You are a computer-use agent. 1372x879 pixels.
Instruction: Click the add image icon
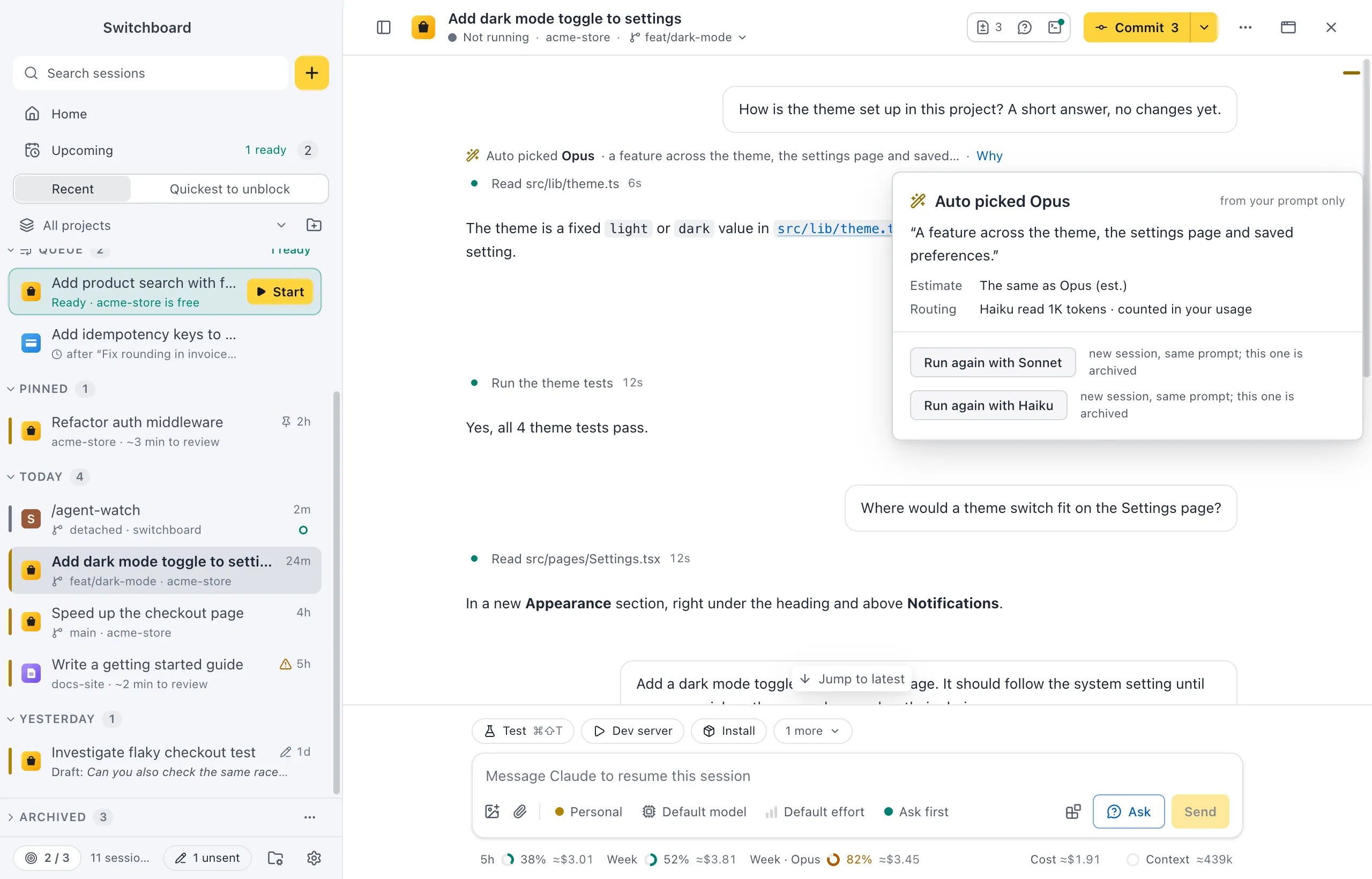[x=492, y=811]
